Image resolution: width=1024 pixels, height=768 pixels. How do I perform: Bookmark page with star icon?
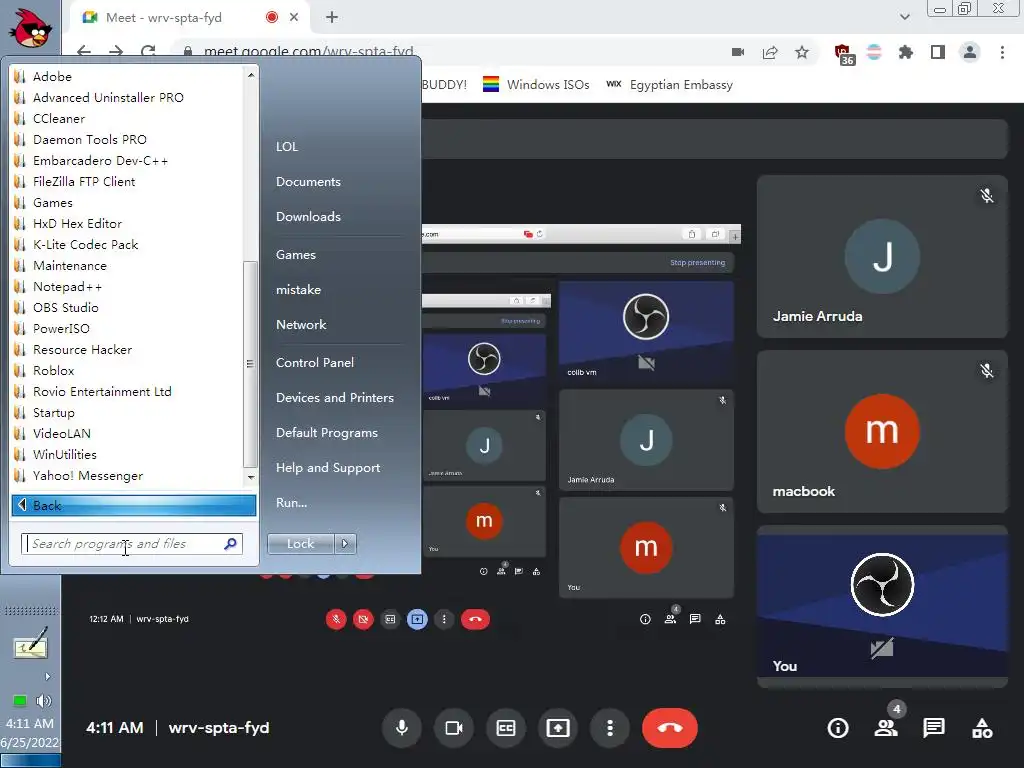point(802,52)
